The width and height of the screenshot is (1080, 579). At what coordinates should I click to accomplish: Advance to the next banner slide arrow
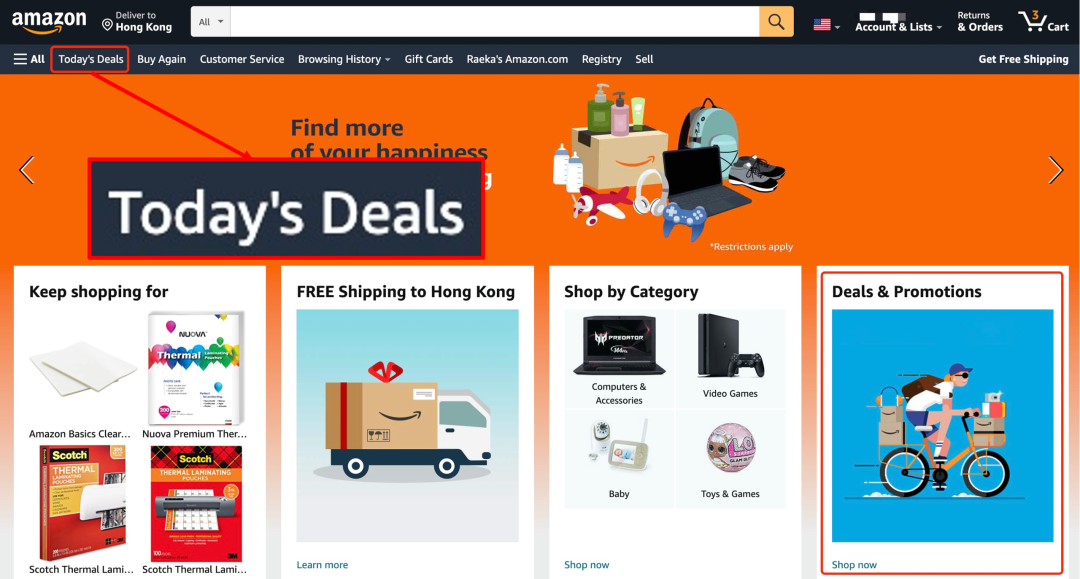[1055, 170]
